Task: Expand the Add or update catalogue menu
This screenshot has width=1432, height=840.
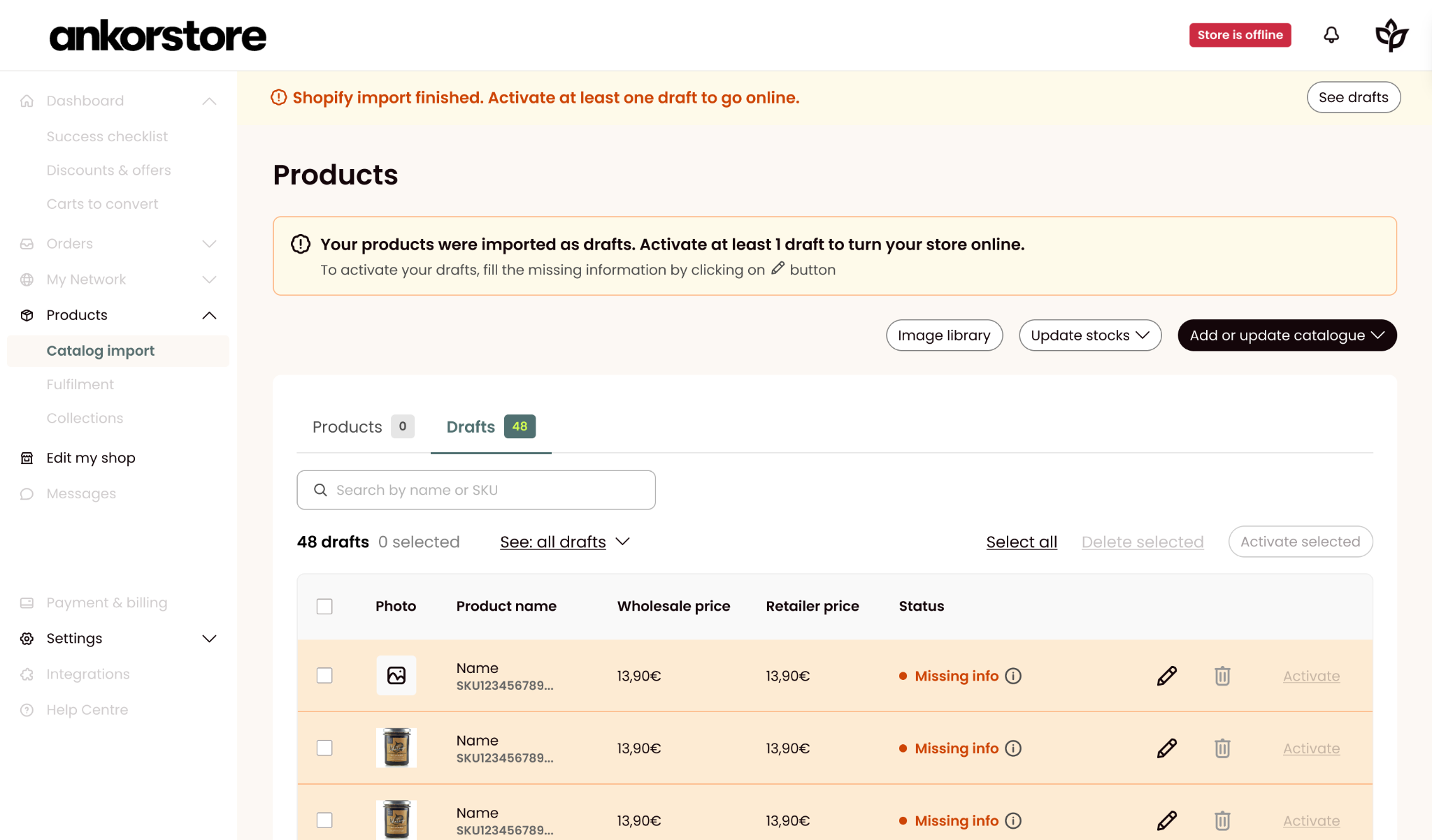Action: [x=1287, y=335]
